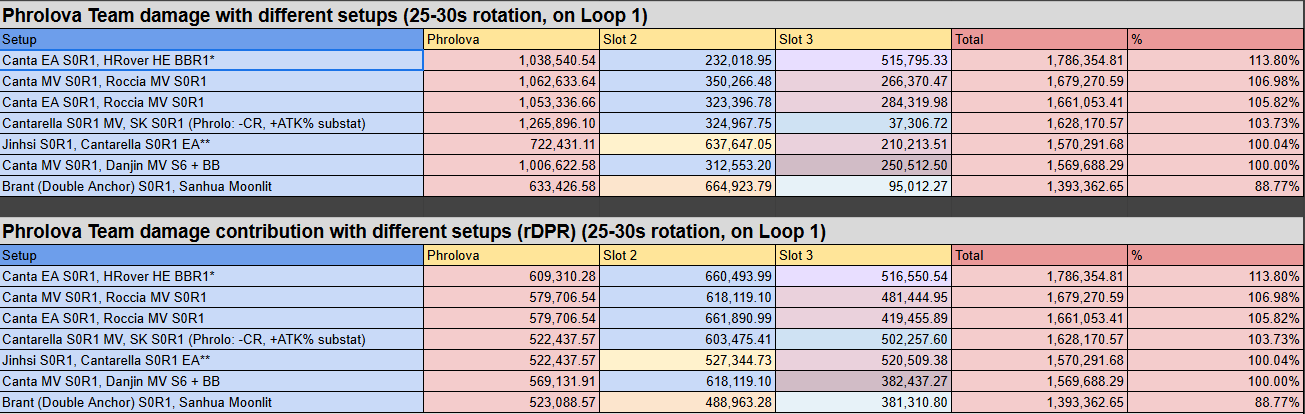
Task: Click the cell with value 312,553.20
Action: pos(688,166)
